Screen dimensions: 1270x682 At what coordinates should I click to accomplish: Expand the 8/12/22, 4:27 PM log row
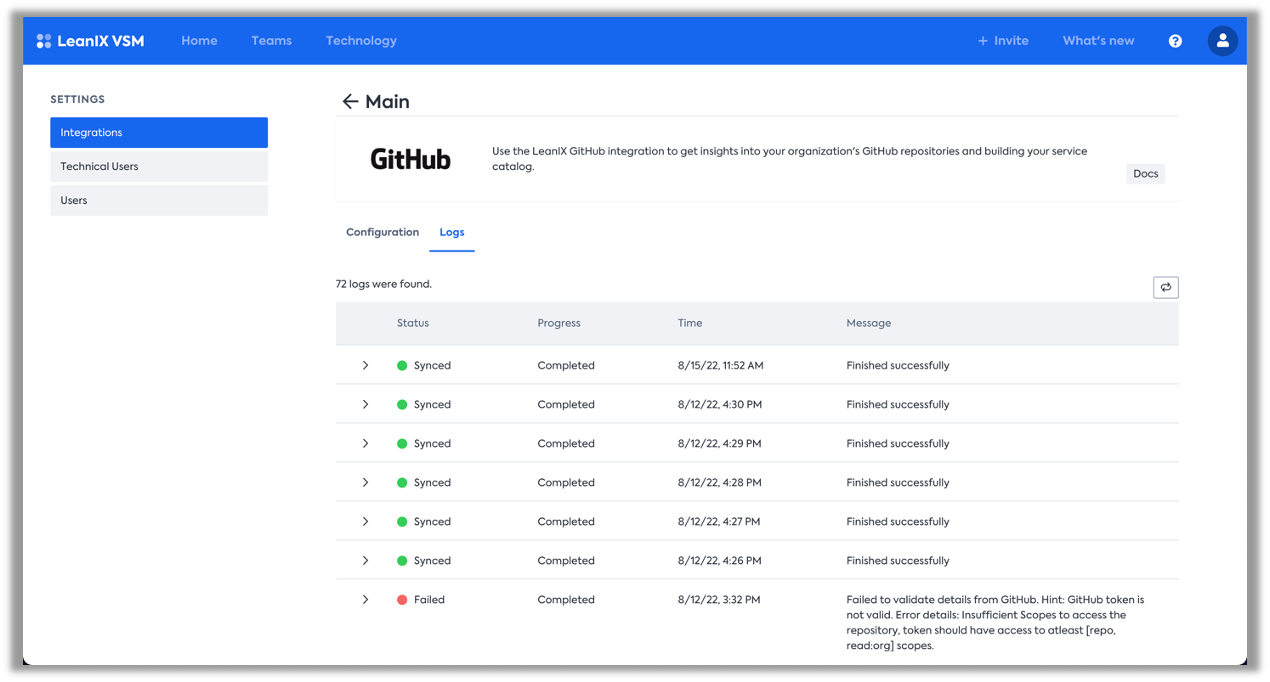[x=365, y=522]
